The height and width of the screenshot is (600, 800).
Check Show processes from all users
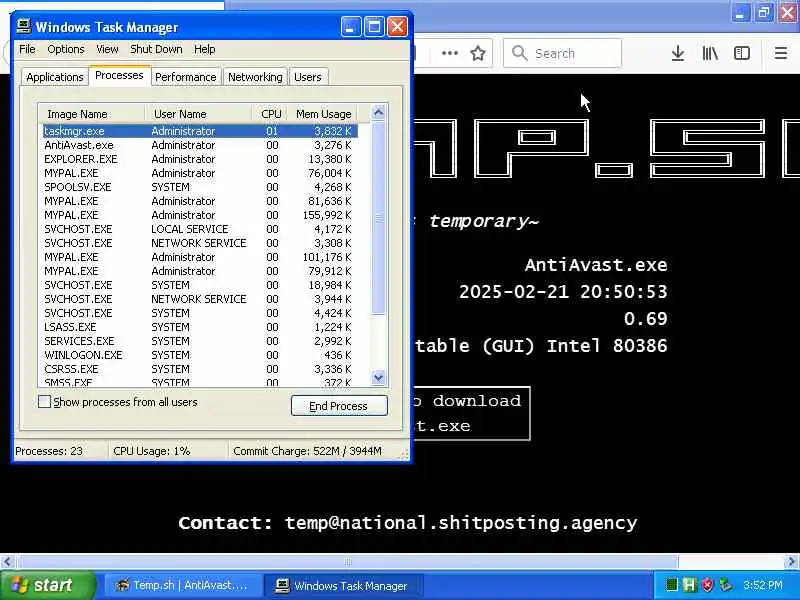click(x=44, y=402)
